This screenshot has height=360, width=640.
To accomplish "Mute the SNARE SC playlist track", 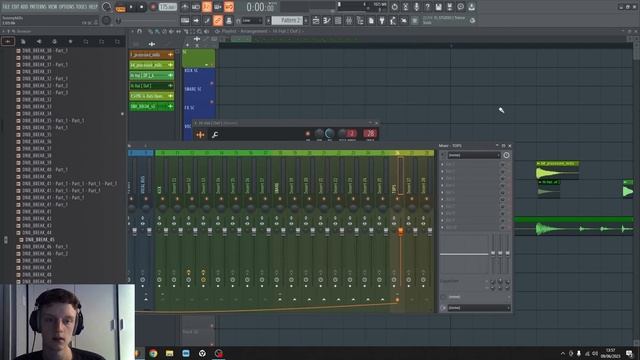I will [x=212, y=102].
